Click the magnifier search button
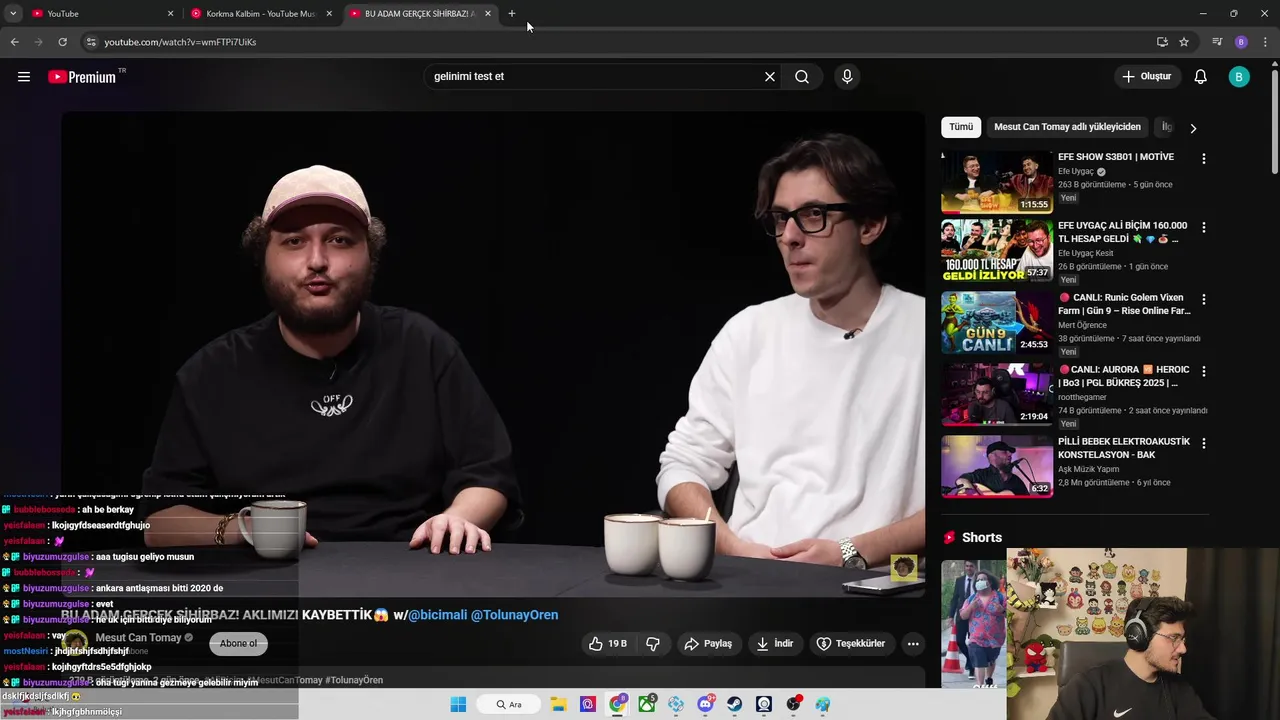This screenshot has height=720, width=1280. click(x=802, y=77)
